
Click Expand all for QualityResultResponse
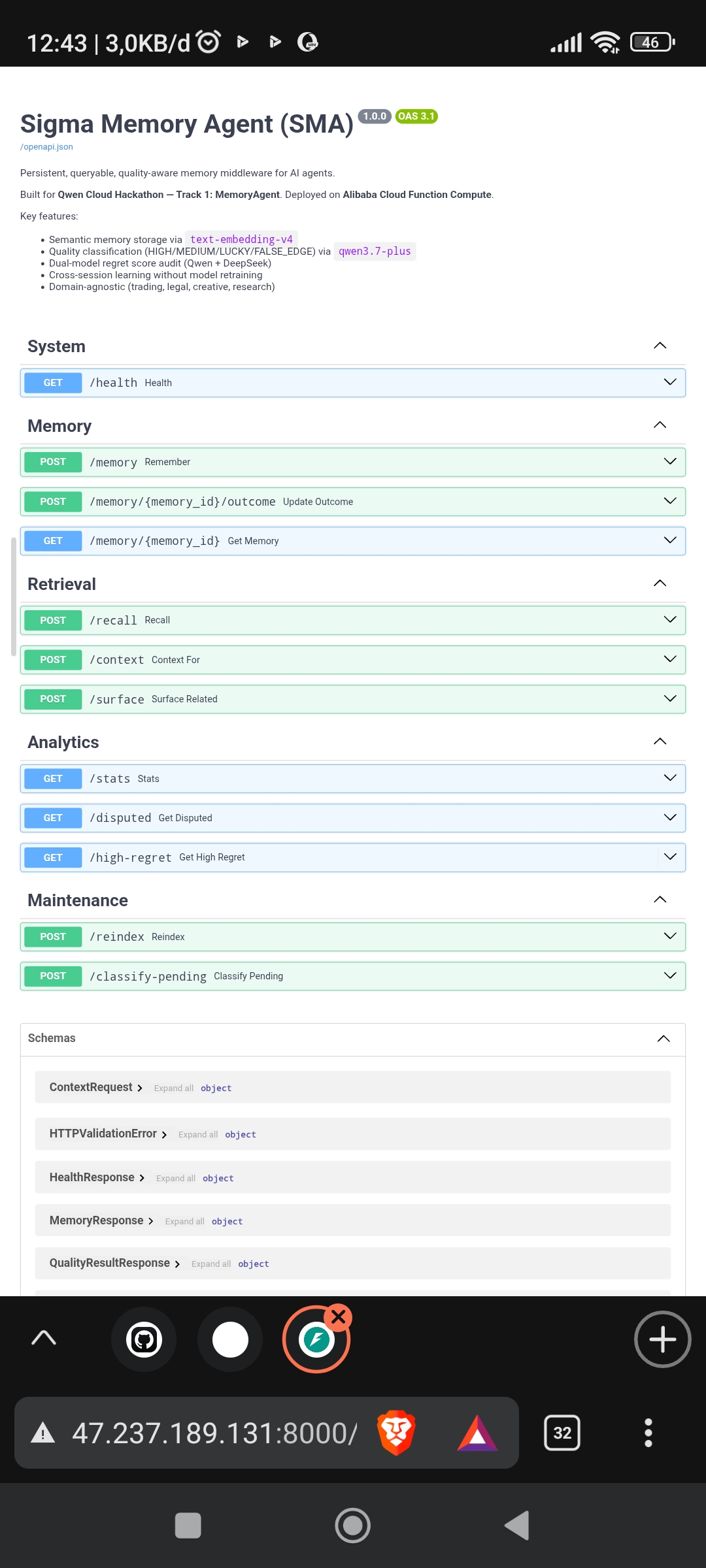[x=211, y=1264]
